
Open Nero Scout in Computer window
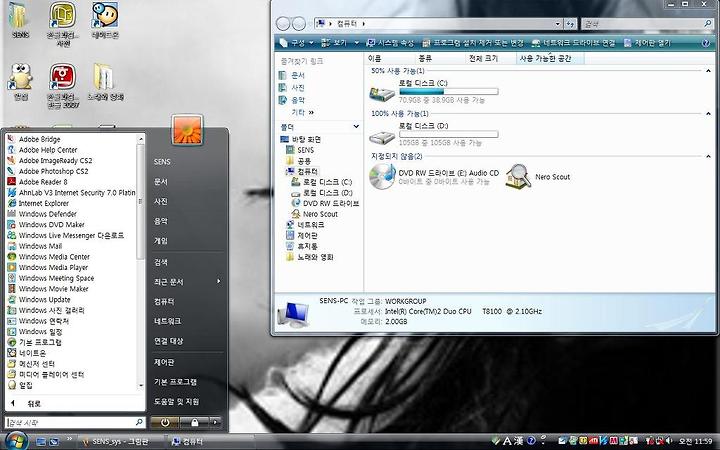point(537,177)
